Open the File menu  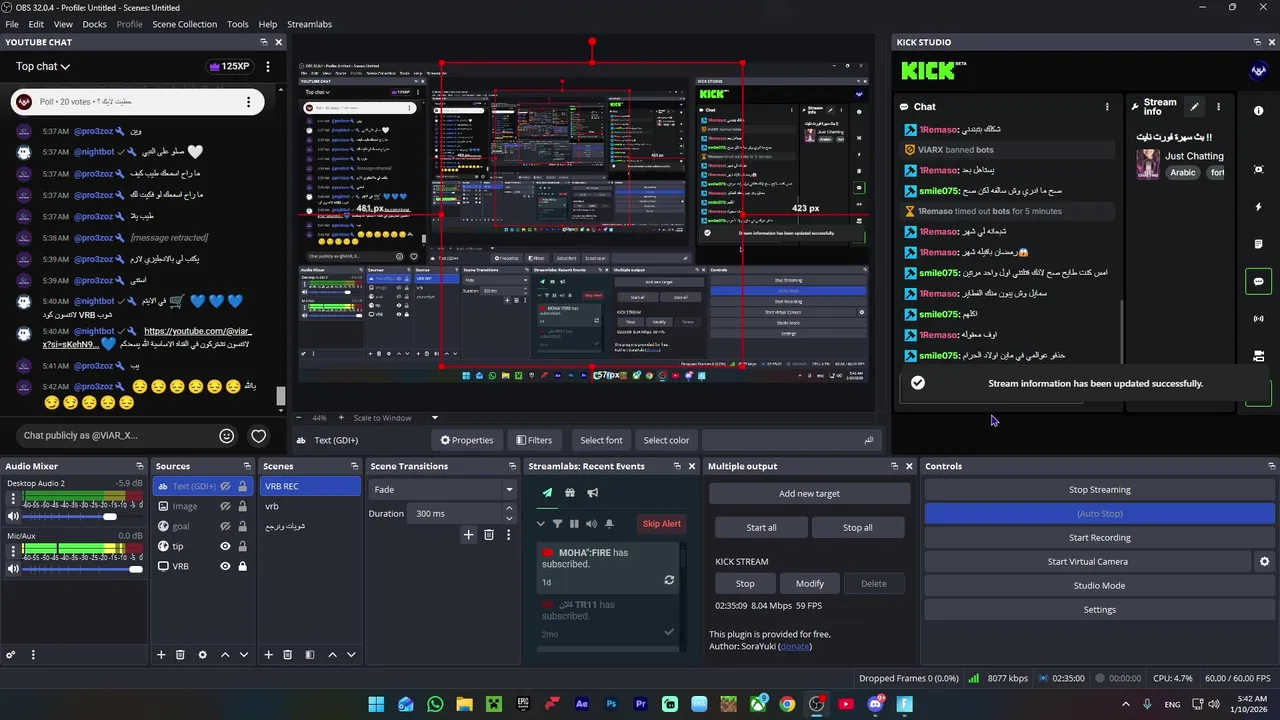(x=12, y=24)
